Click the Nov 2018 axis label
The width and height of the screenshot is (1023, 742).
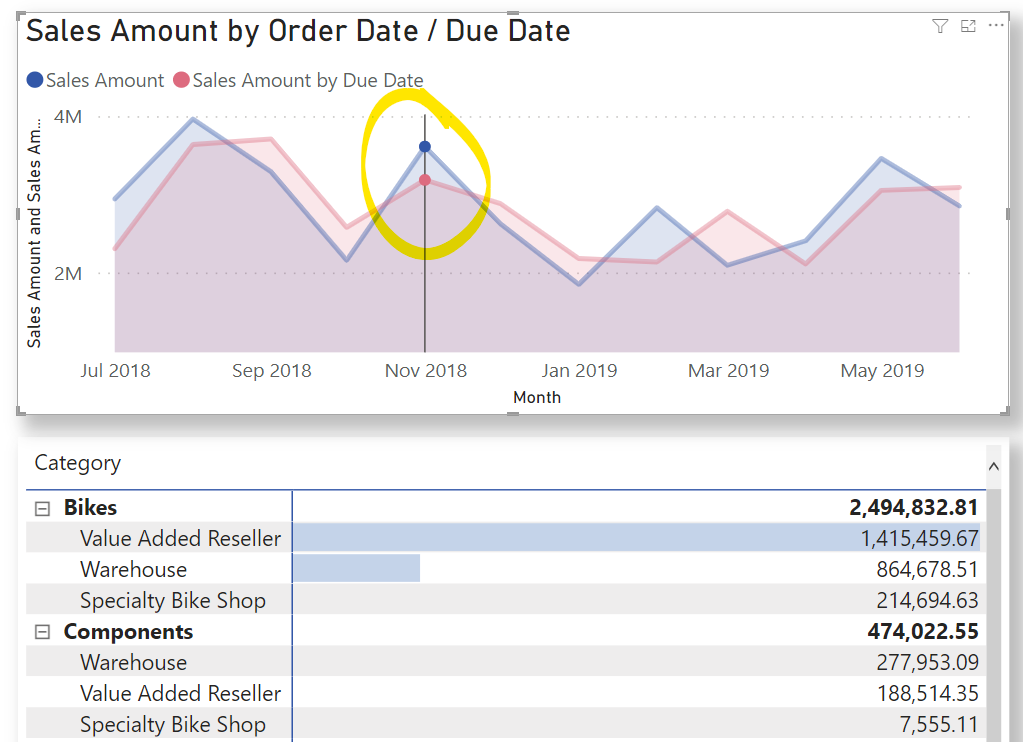[426, 371]
